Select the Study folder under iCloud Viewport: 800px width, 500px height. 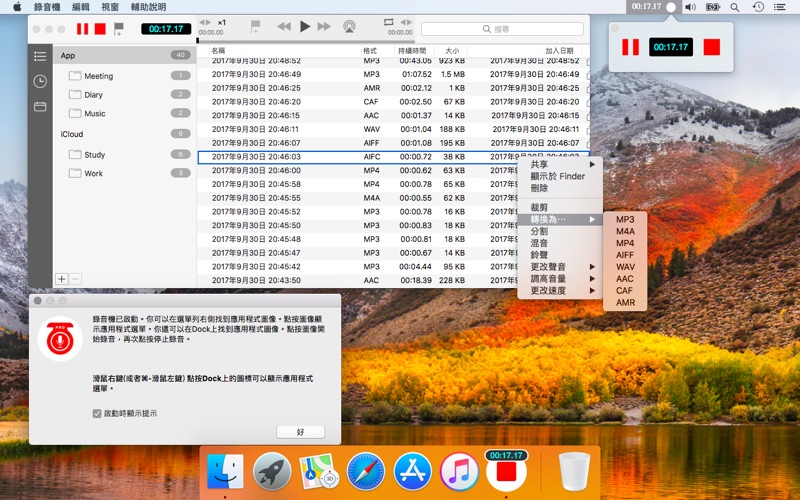pyautogui.click(x=125, y=155)
